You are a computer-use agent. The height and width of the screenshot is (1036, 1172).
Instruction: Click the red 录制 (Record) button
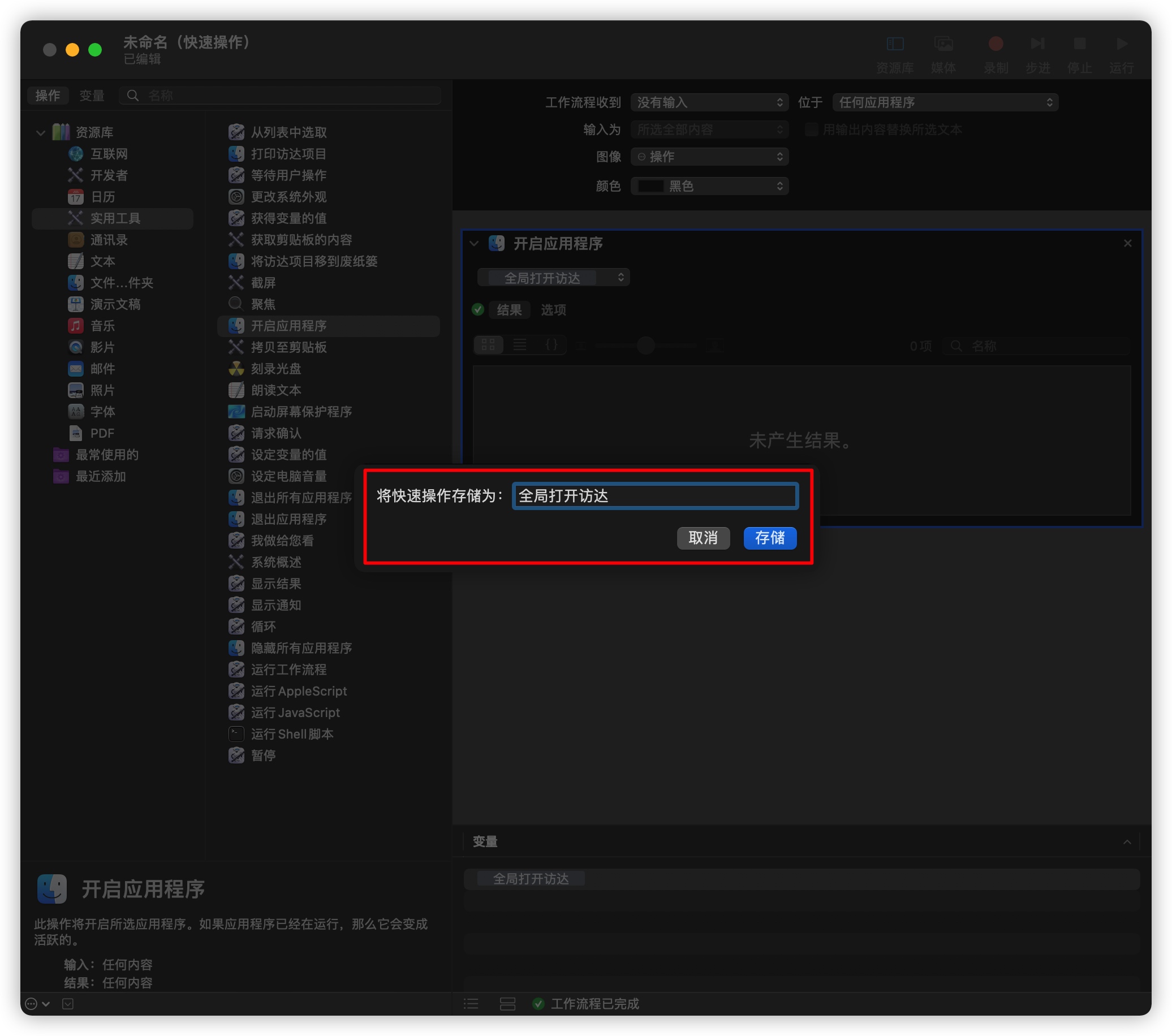point(996,44)
